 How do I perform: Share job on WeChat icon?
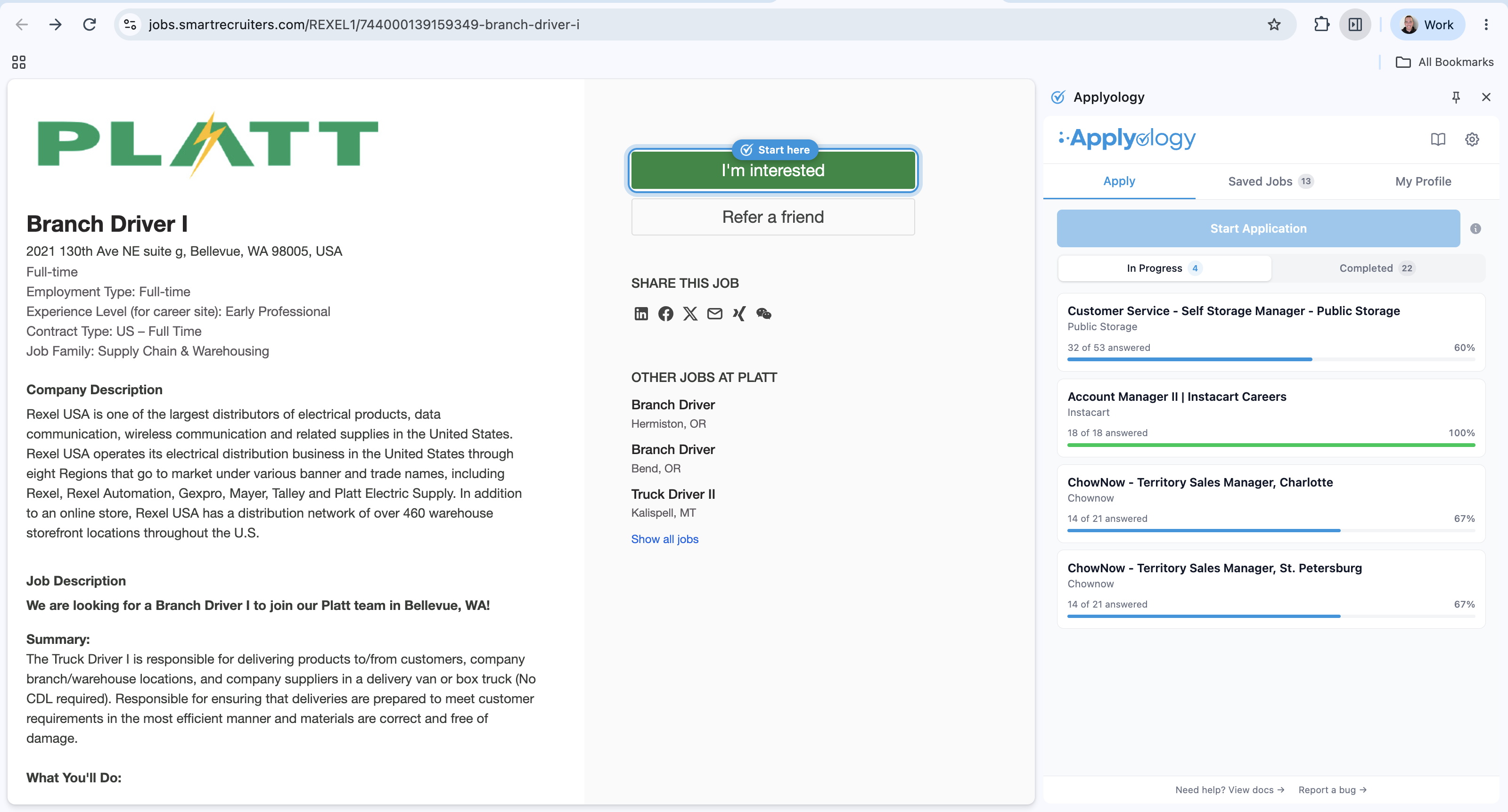[764, 314]
